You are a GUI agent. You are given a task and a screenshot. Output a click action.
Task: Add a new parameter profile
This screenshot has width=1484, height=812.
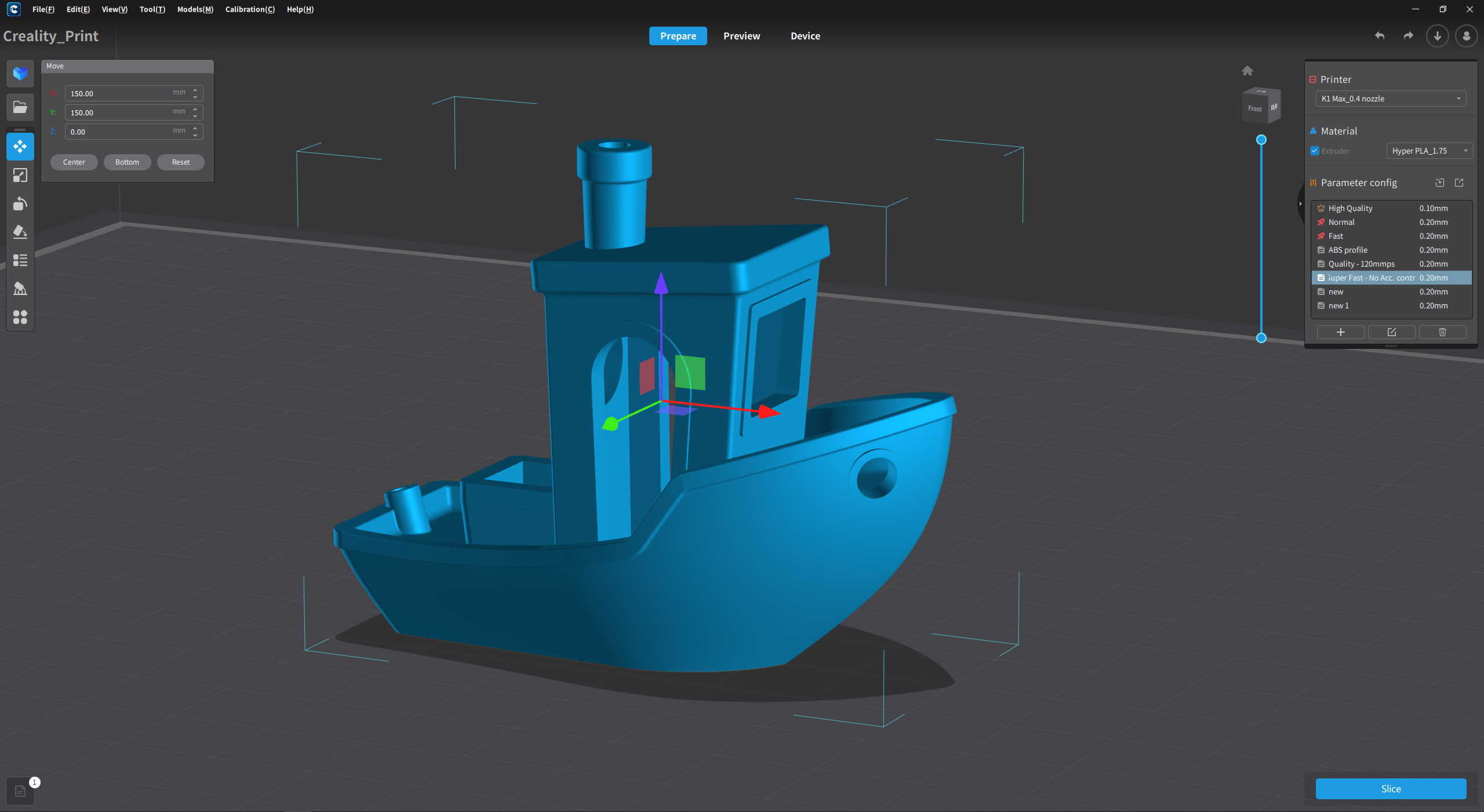click(x=1340, y=332)
